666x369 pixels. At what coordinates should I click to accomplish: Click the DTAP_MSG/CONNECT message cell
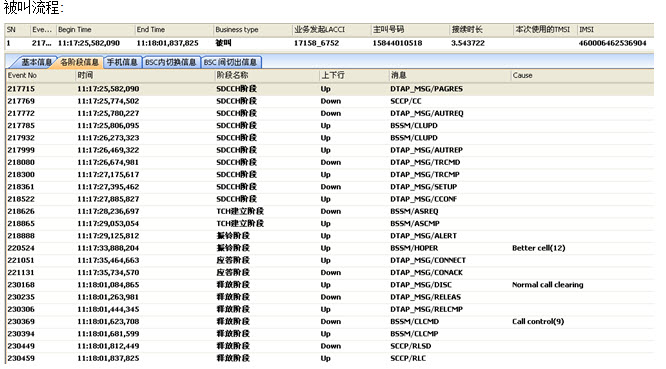pos(428,260)
